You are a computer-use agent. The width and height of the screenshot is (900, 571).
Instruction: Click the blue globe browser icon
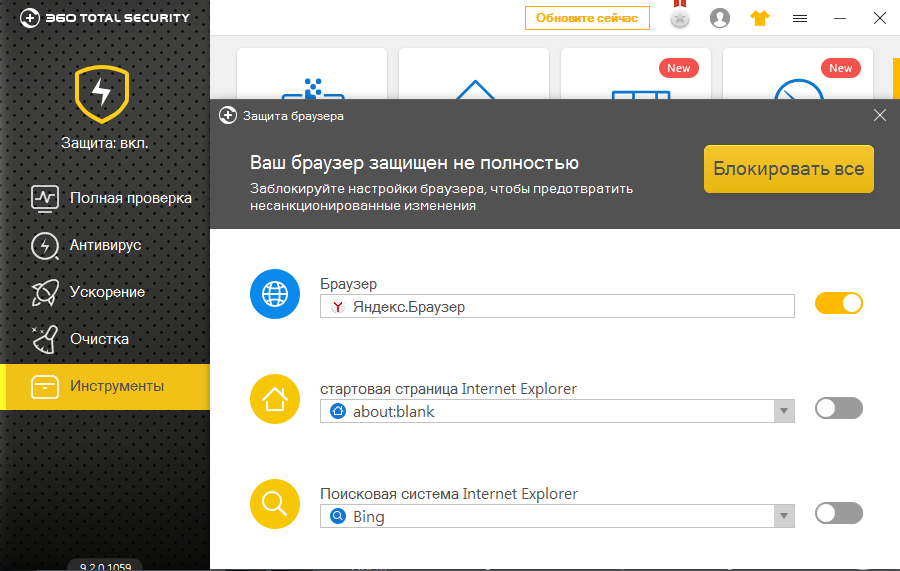point(274,294)
